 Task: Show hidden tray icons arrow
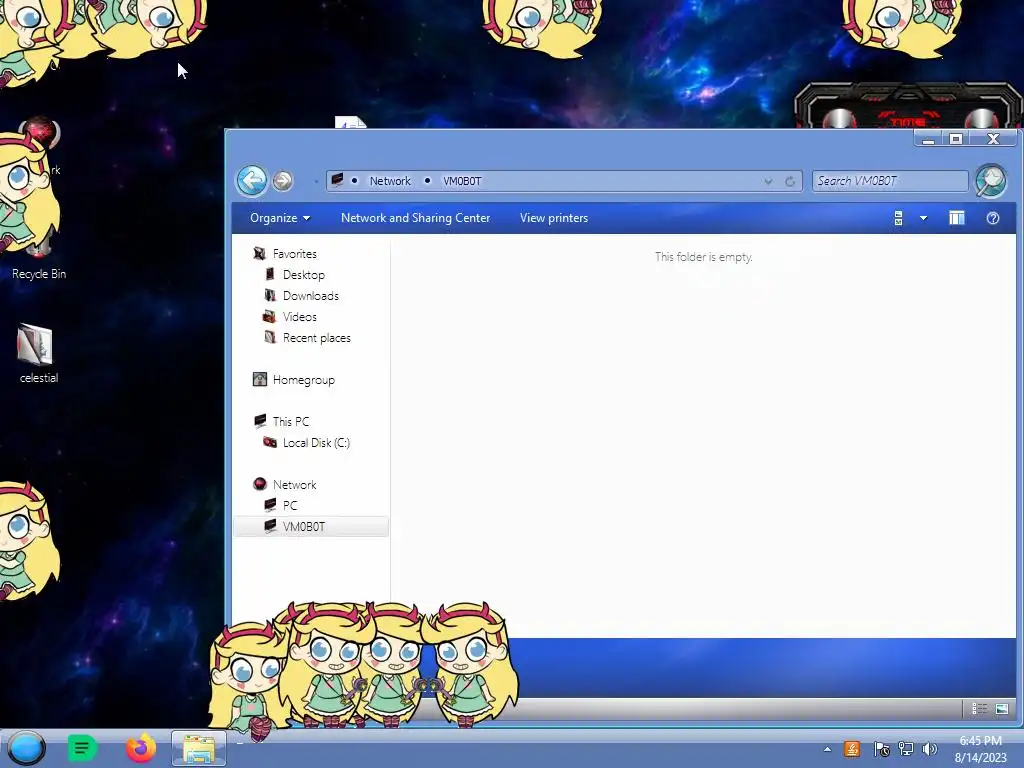point(827,749)
